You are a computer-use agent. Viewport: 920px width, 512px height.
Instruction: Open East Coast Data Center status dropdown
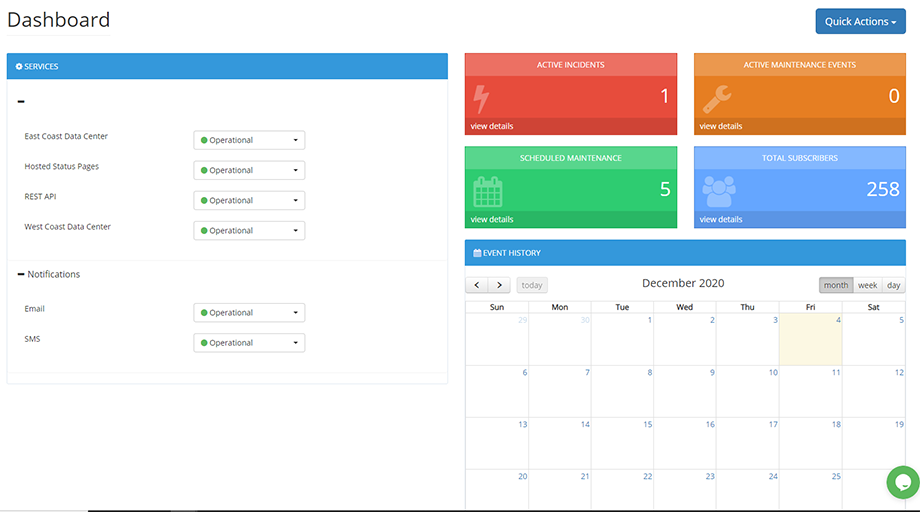pos(249,140)
